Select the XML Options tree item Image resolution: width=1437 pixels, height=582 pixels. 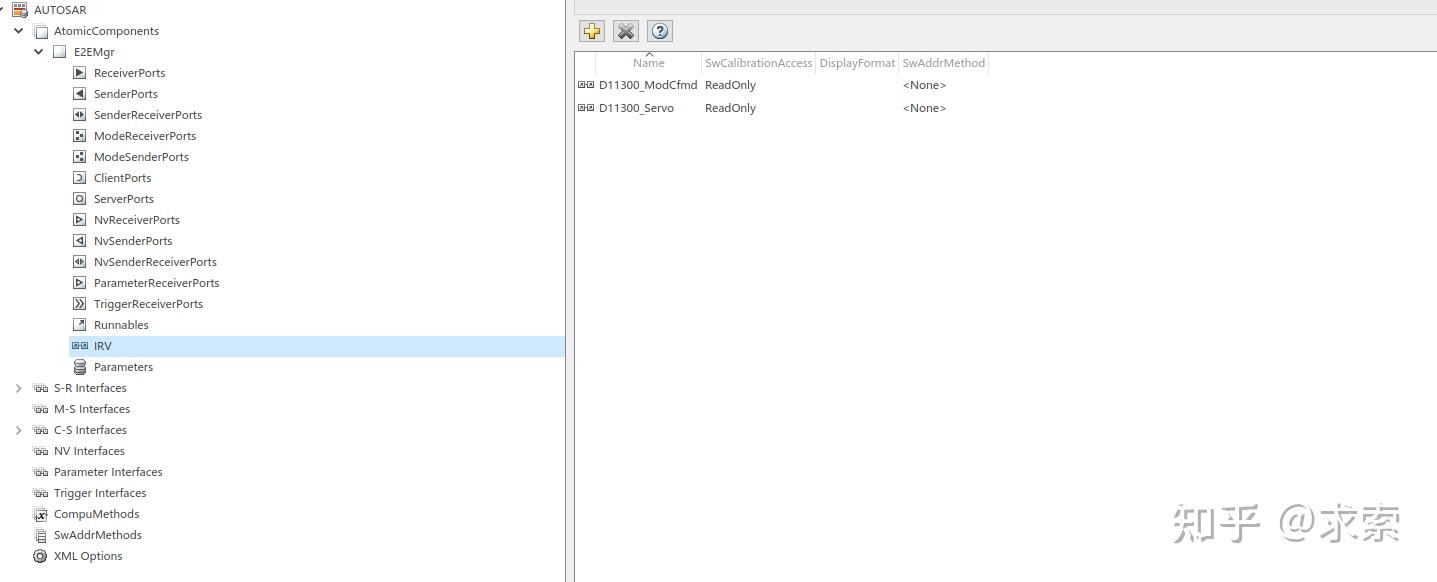(88, 556)
